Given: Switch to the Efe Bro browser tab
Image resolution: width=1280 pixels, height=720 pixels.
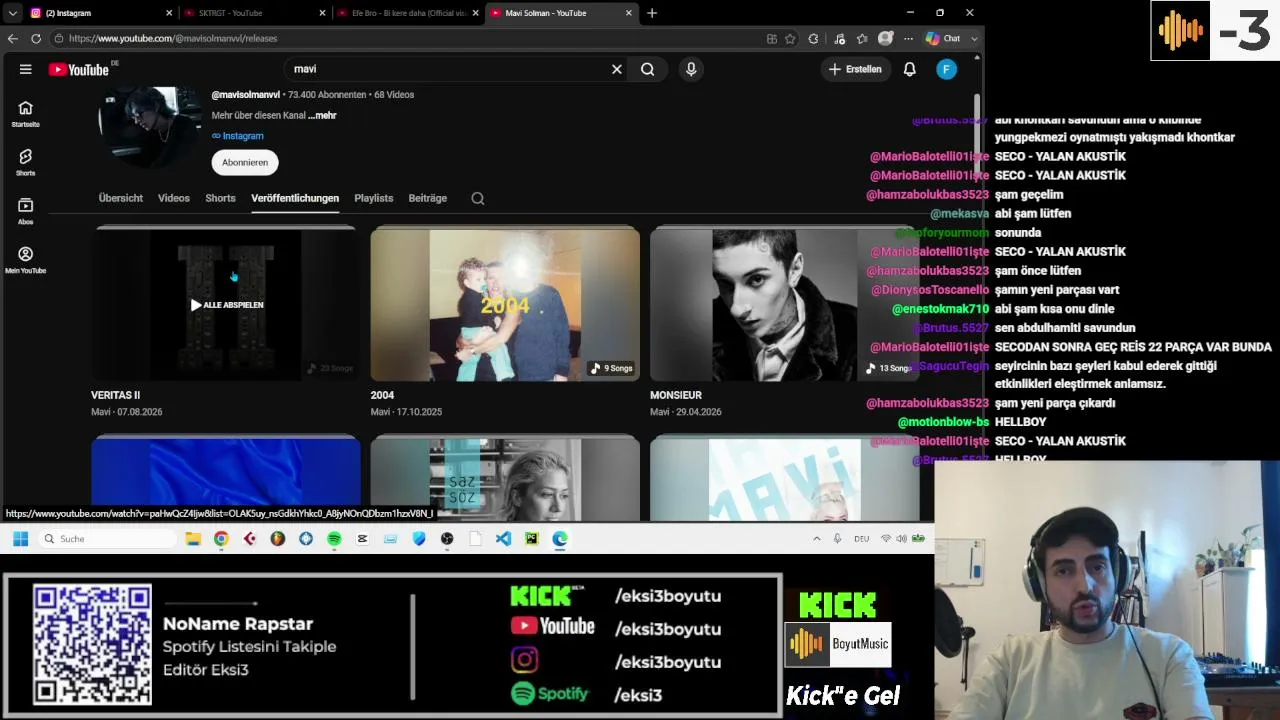Looking at the screenshot, I should 408,13.
